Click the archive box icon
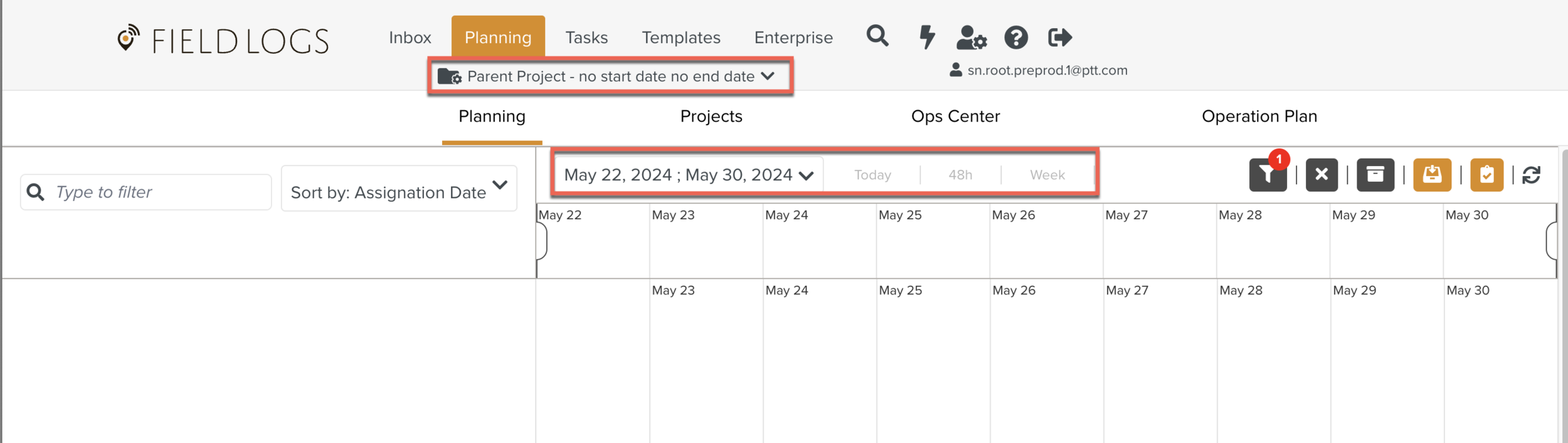The image size is (1568, 443). [x=1375, y=175]
